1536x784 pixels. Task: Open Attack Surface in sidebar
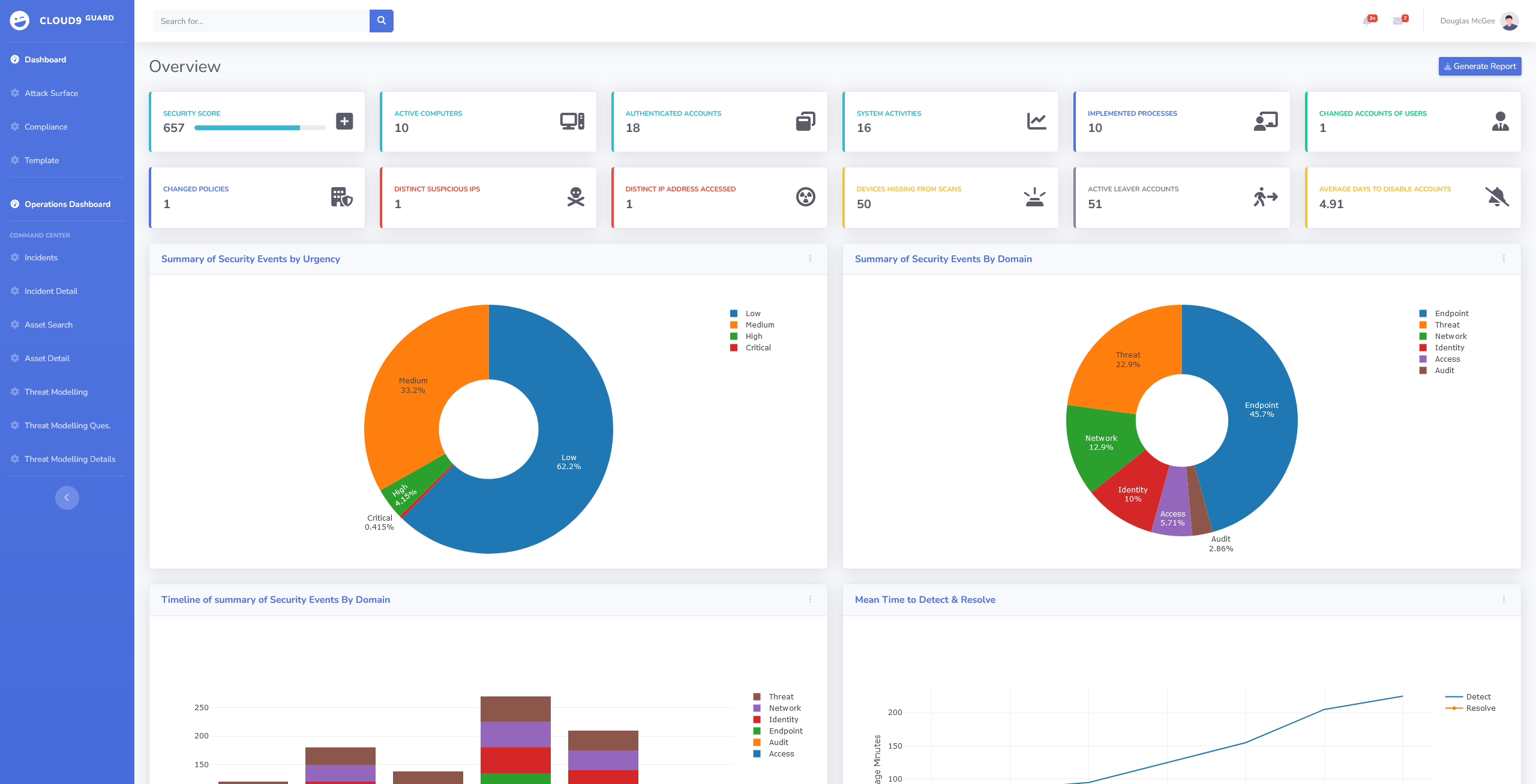pyautogui.click(x=51, y=93)
